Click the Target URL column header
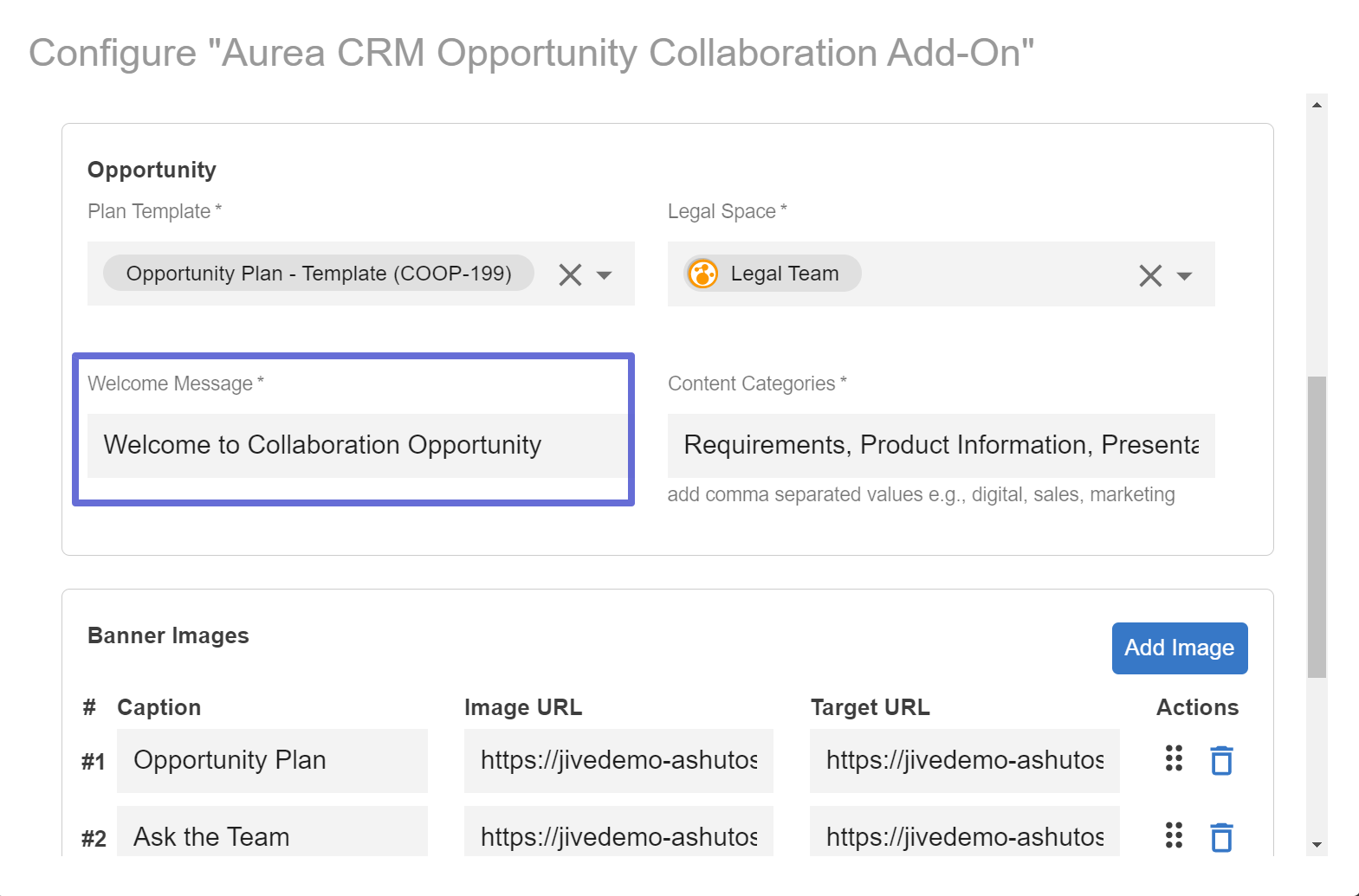The image size is (1359, 896). [x=870, y=707]
